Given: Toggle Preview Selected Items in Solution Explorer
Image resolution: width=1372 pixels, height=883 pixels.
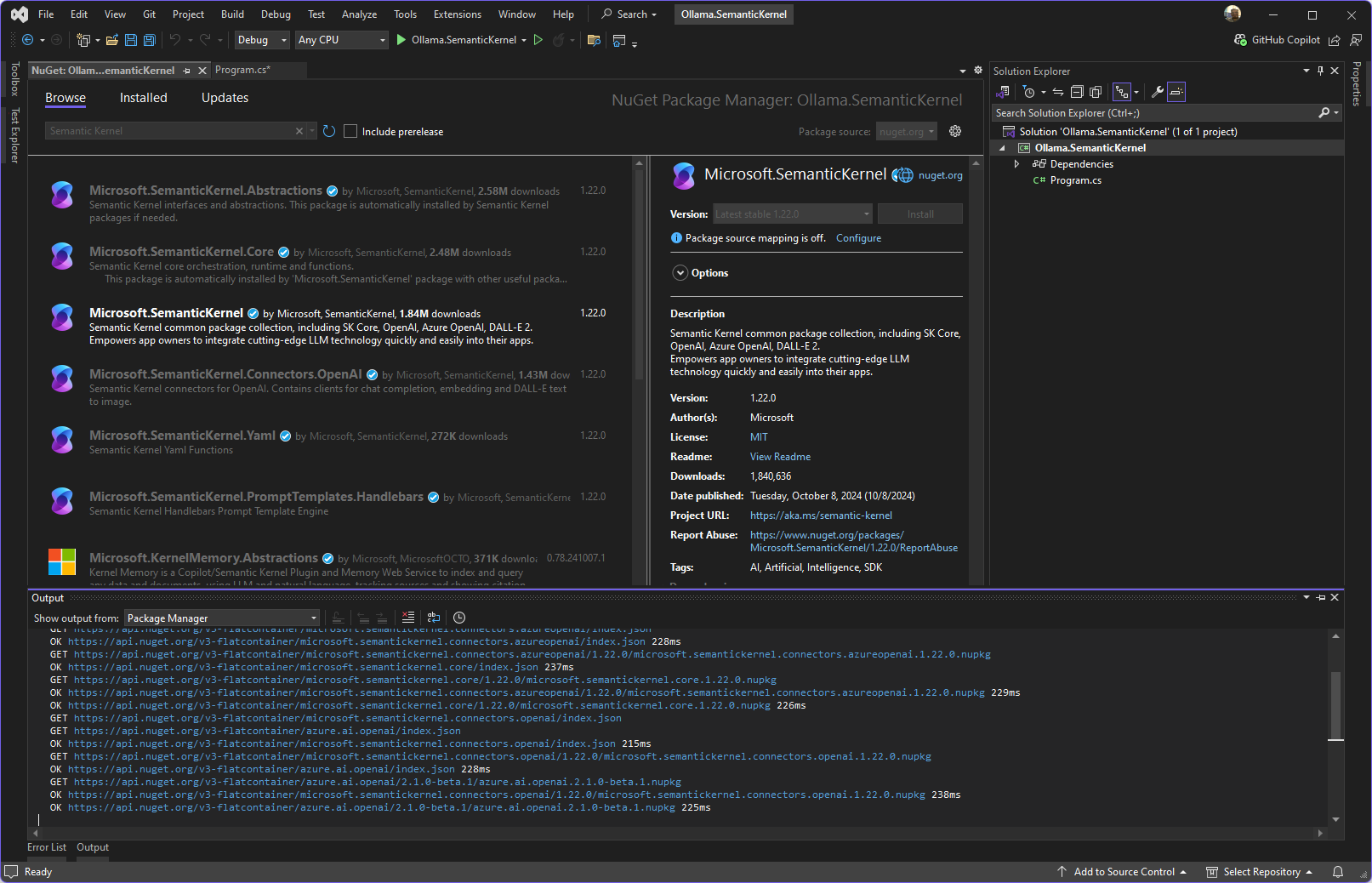Looking at the screenshot, I should 1176,92.
